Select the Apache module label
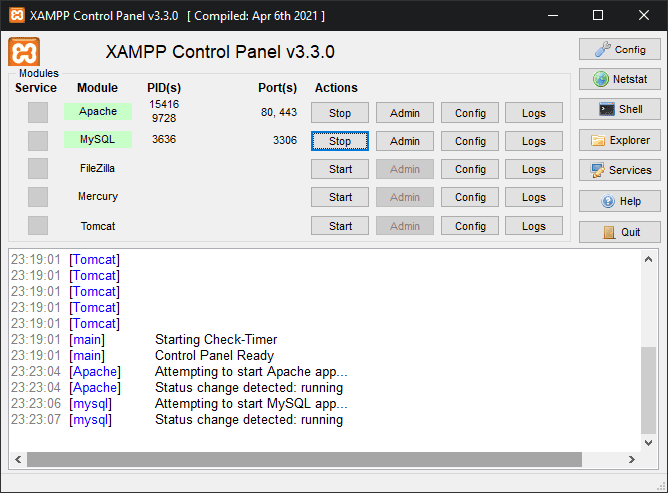668x493 pixels. point(98,111)
